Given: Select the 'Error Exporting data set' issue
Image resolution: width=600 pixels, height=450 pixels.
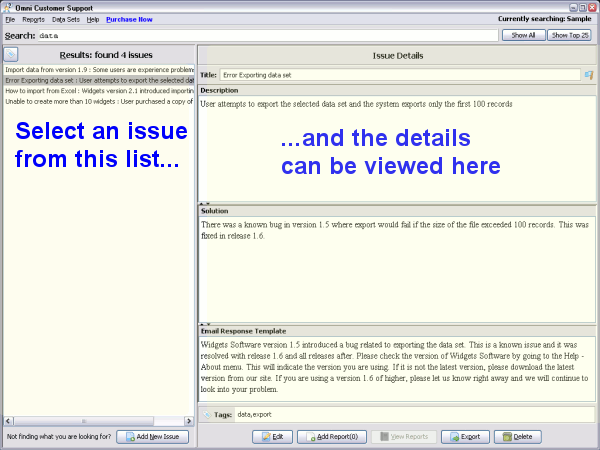Looking at the screenshot, I should click(99, 80).
